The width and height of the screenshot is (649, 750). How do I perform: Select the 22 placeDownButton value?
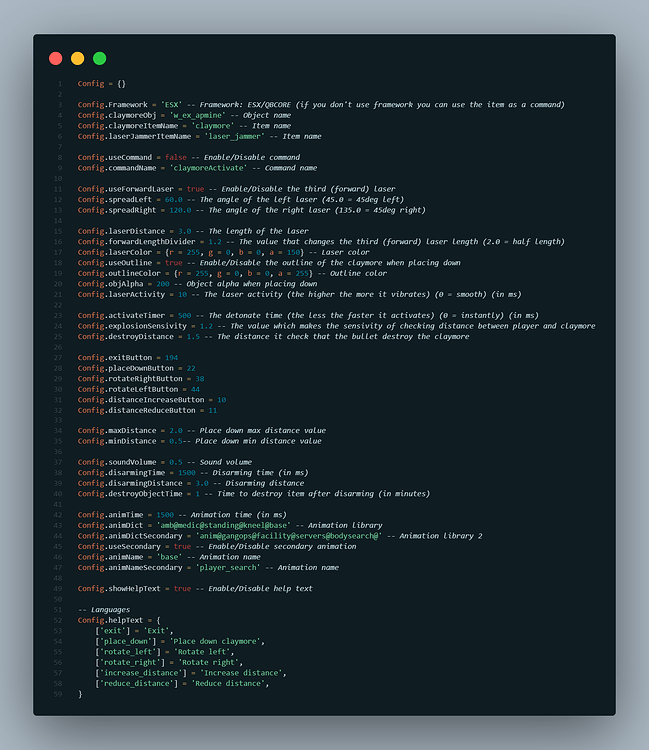[191, 368]
